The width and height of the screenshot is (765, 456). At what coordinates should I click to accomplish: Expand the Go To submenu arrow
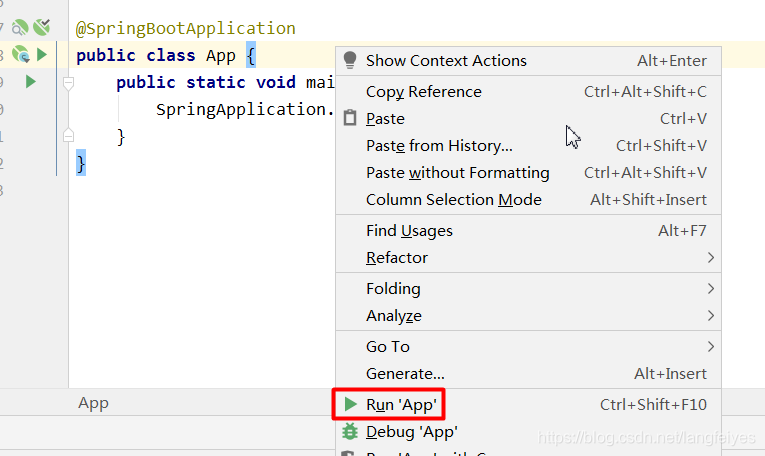pos(711,346)
